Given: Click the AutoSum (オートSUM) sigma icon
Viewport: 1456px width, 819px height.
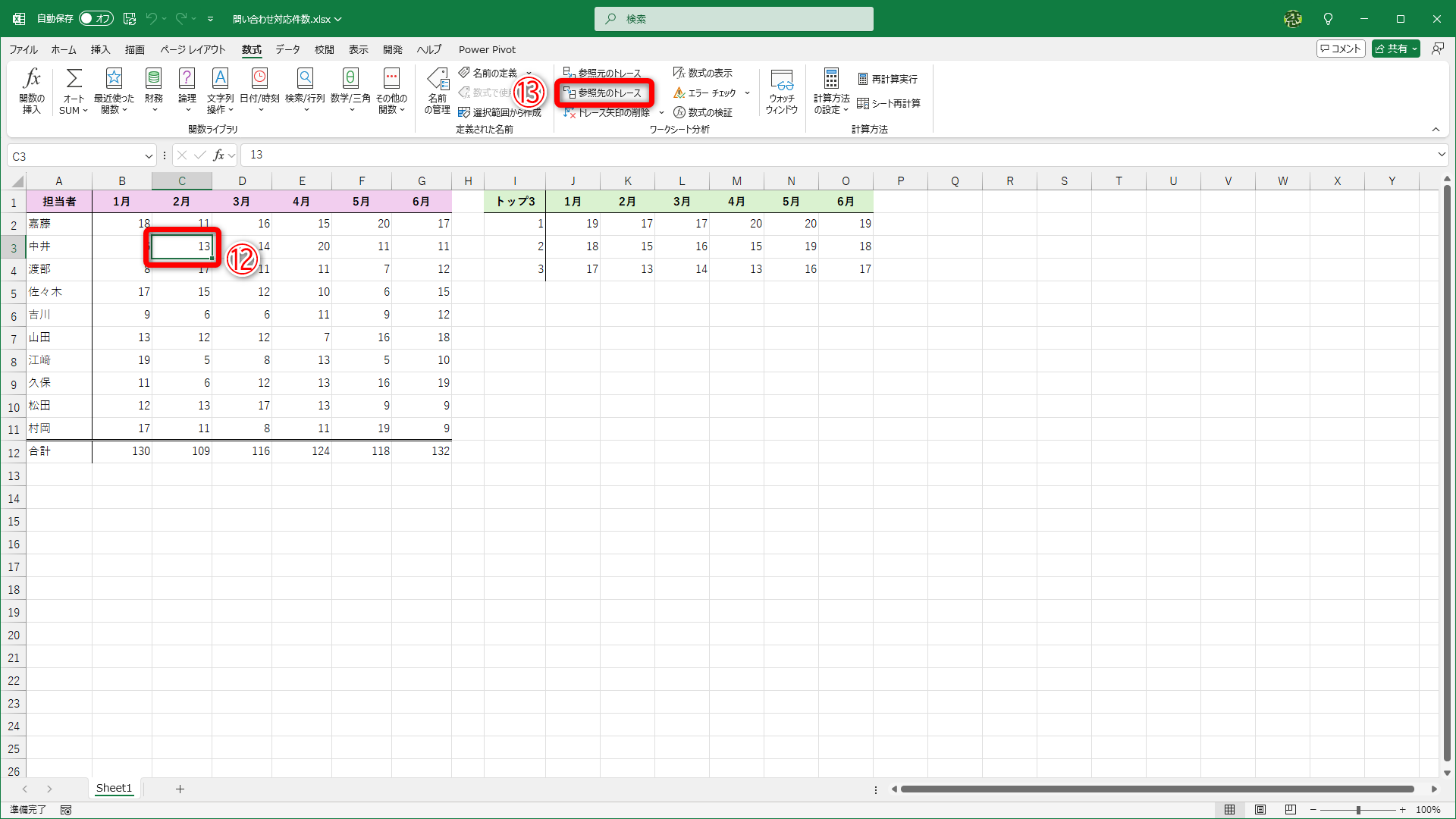Looking at the screenshot, I should tap(74, 79).
